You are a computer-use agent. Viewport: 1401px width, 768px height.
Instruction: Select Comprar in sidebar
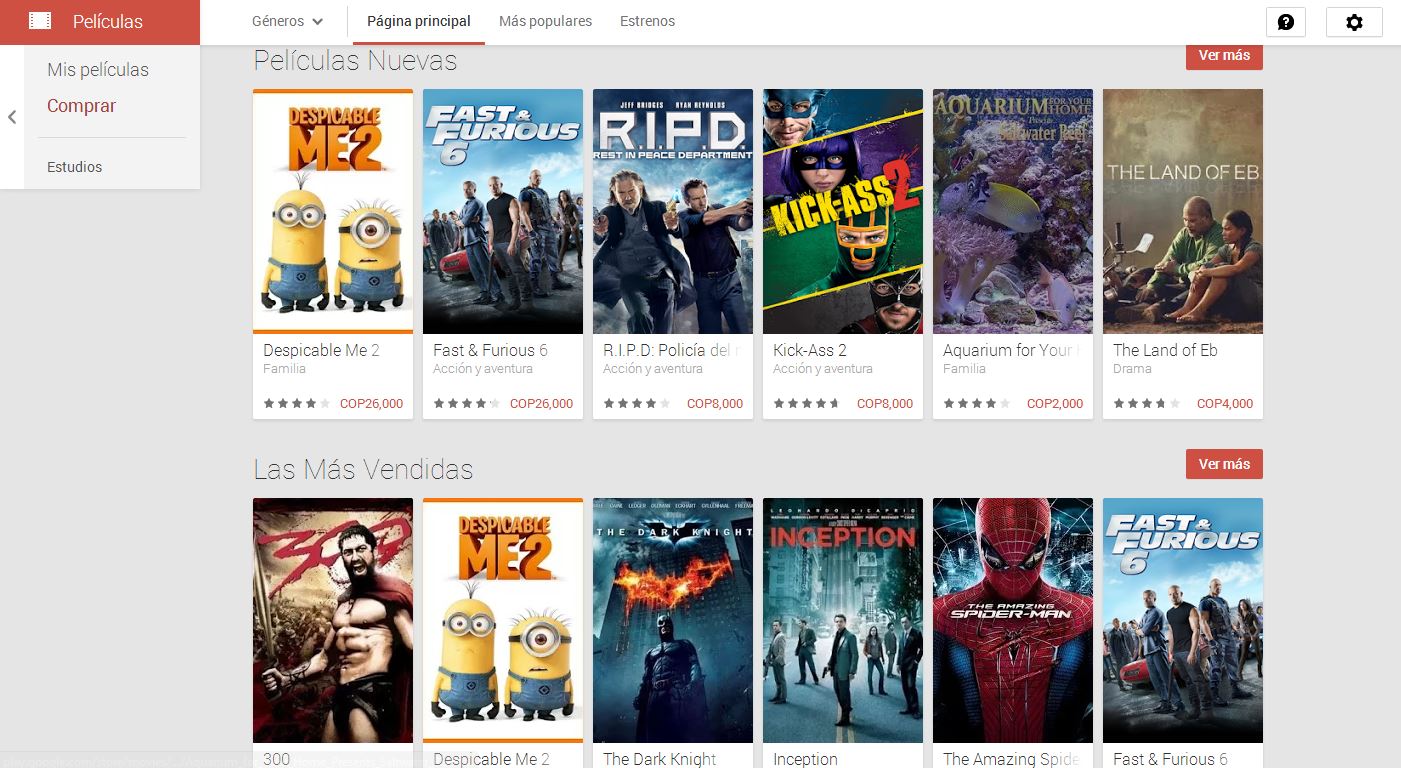click(x=82, y=106)
